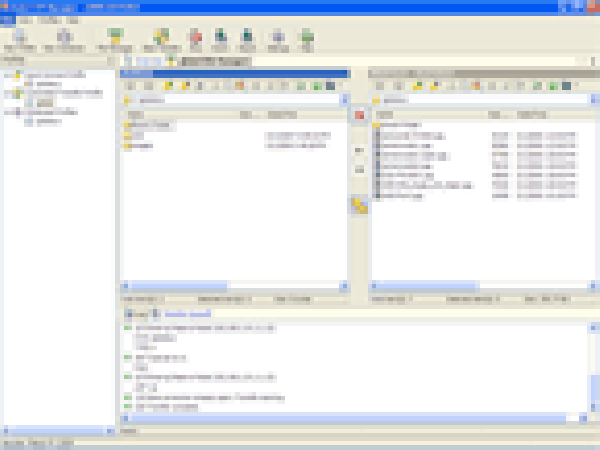Activate the gray title bar of the right pane
The image size is (600, 450).
[484, 73]
